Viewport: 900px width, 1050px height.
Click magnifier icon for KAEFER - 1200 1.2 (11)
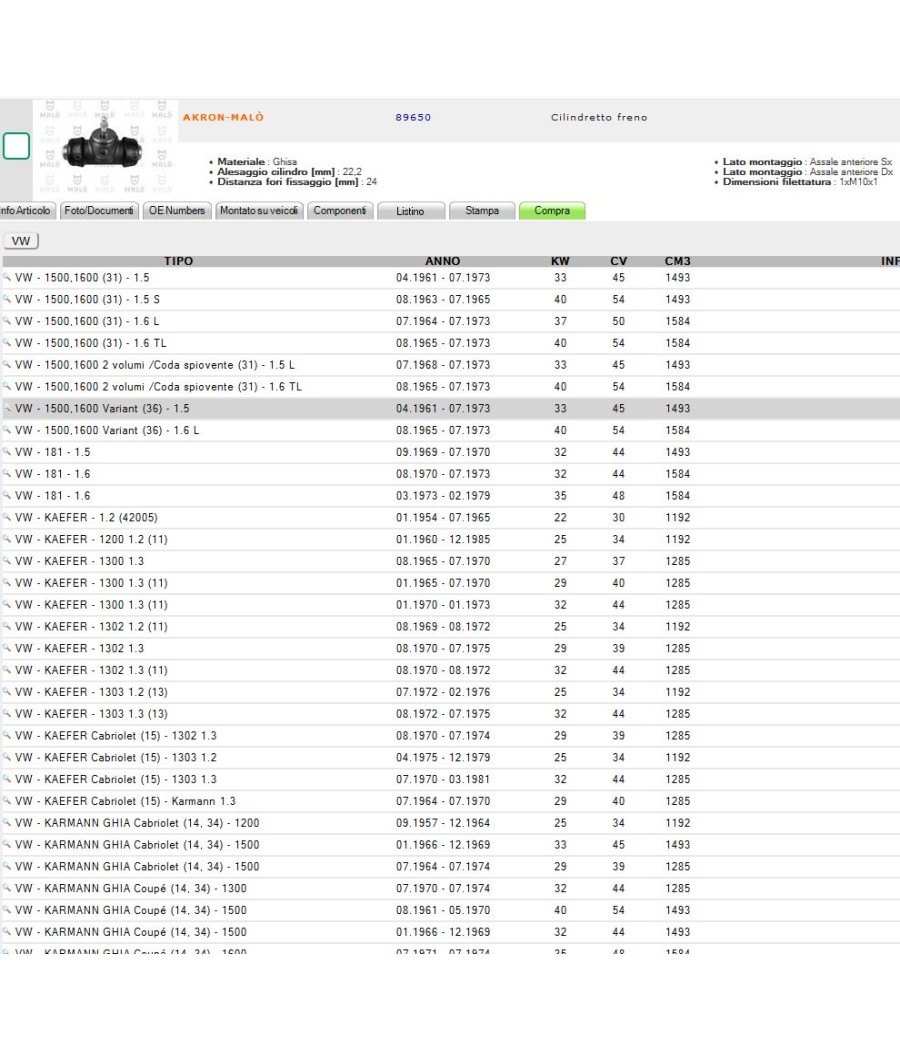coord(7,539)
